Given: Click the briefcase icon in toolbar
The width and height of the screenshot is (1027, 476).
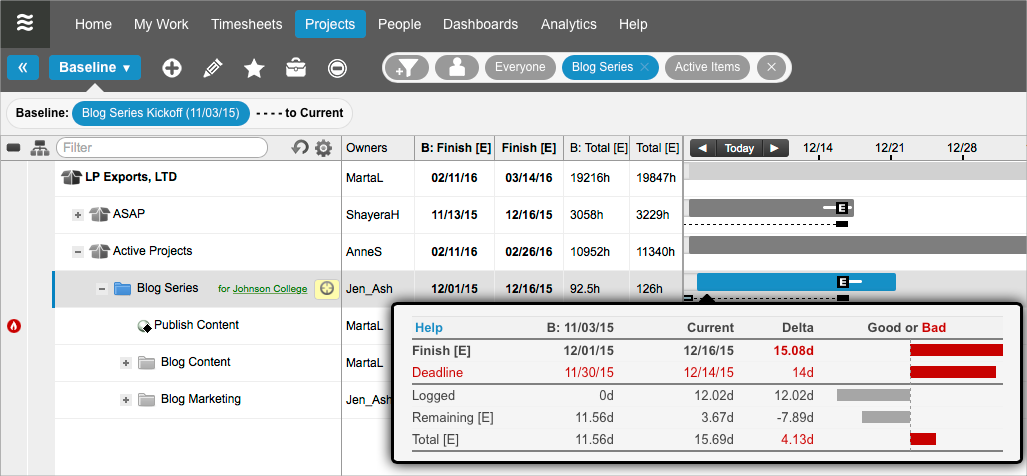Looking at the screenshot, I should click(x=296, y=68).
